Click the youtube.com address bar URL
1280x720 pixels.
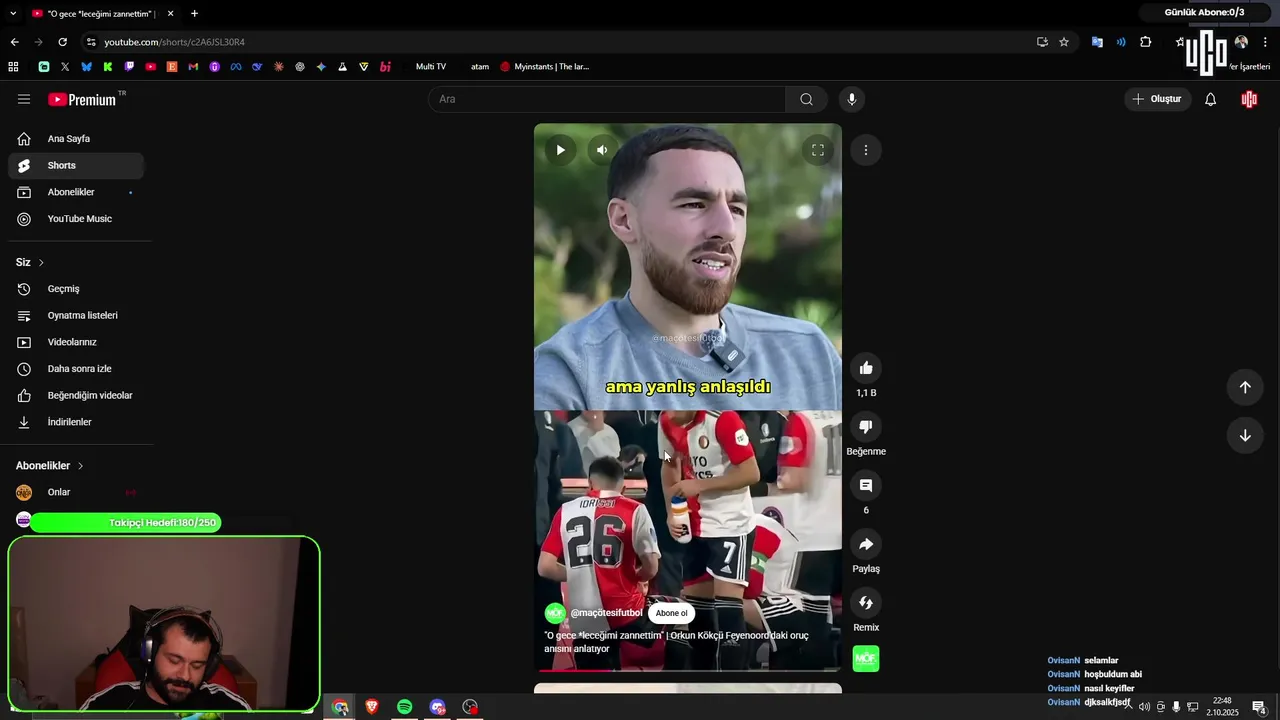coord(175,42)
